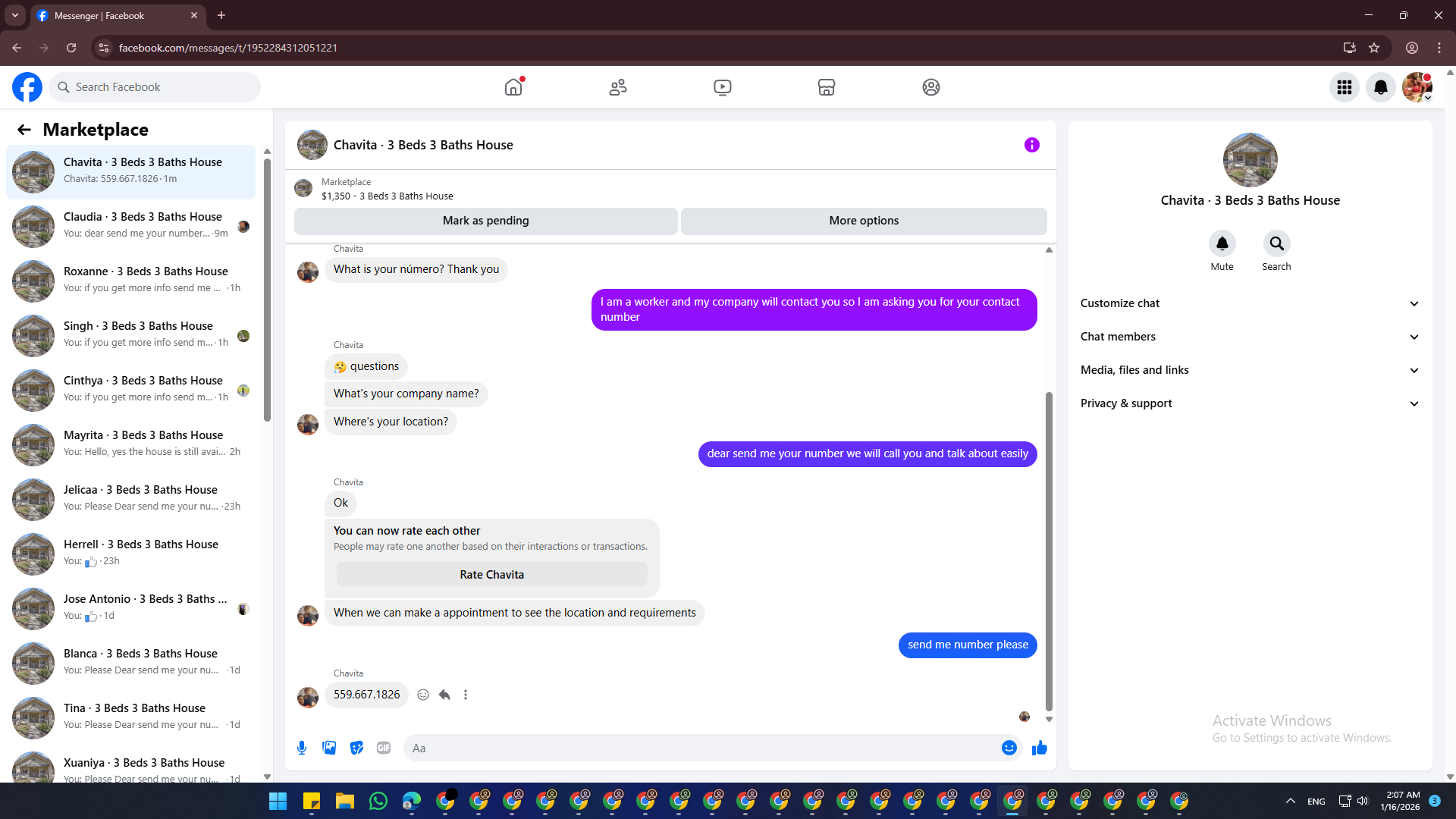Send a thumbs-up like
Viewport: 1456px width, 819px height.
point(1039,748)
